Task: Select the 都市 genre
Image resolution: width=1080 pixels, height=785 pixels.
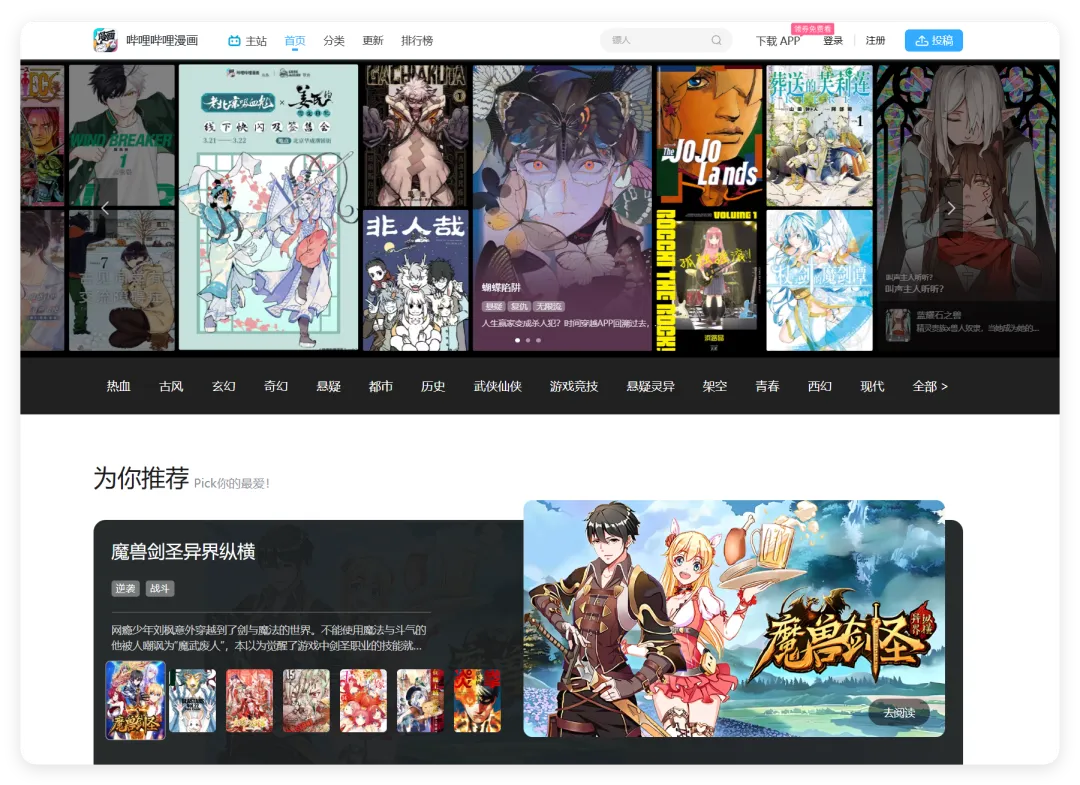Action: coord(380,386)
